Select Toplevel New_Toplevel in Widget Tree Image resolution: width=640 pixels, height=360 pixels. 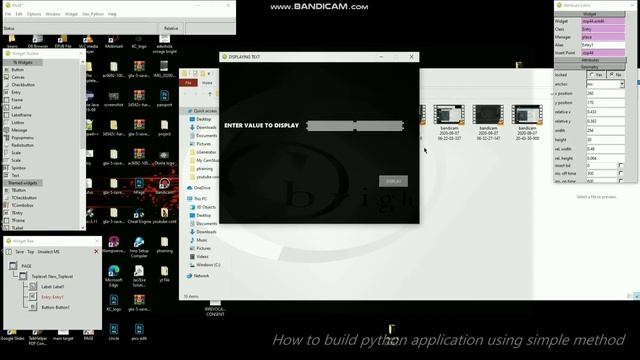tap(52, 277)
